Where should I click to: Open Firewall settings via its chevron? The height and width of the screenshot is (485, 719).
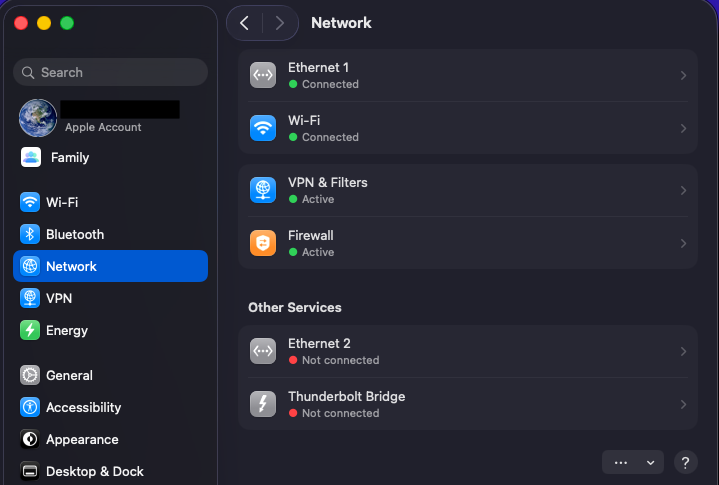tap(683, 243)
